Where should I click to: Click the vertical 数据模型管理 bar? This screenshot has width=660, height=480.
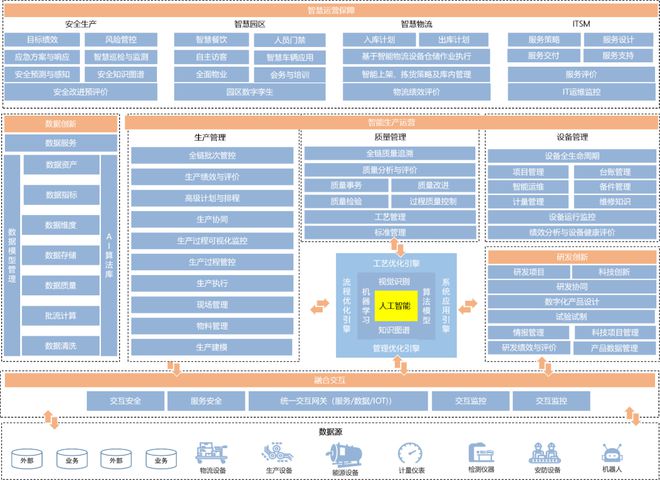click(x=12, y=255)
